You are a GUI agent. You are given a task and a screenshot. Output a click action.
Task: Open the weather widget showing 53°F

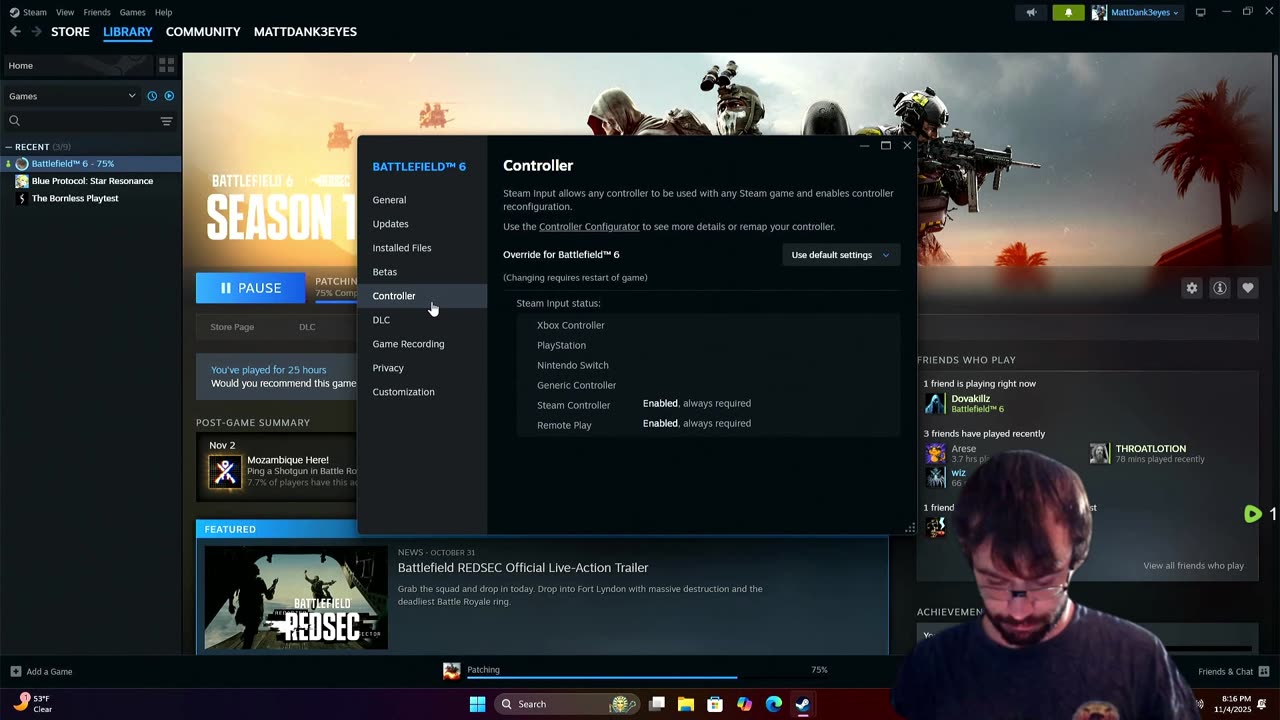(32, 703)
